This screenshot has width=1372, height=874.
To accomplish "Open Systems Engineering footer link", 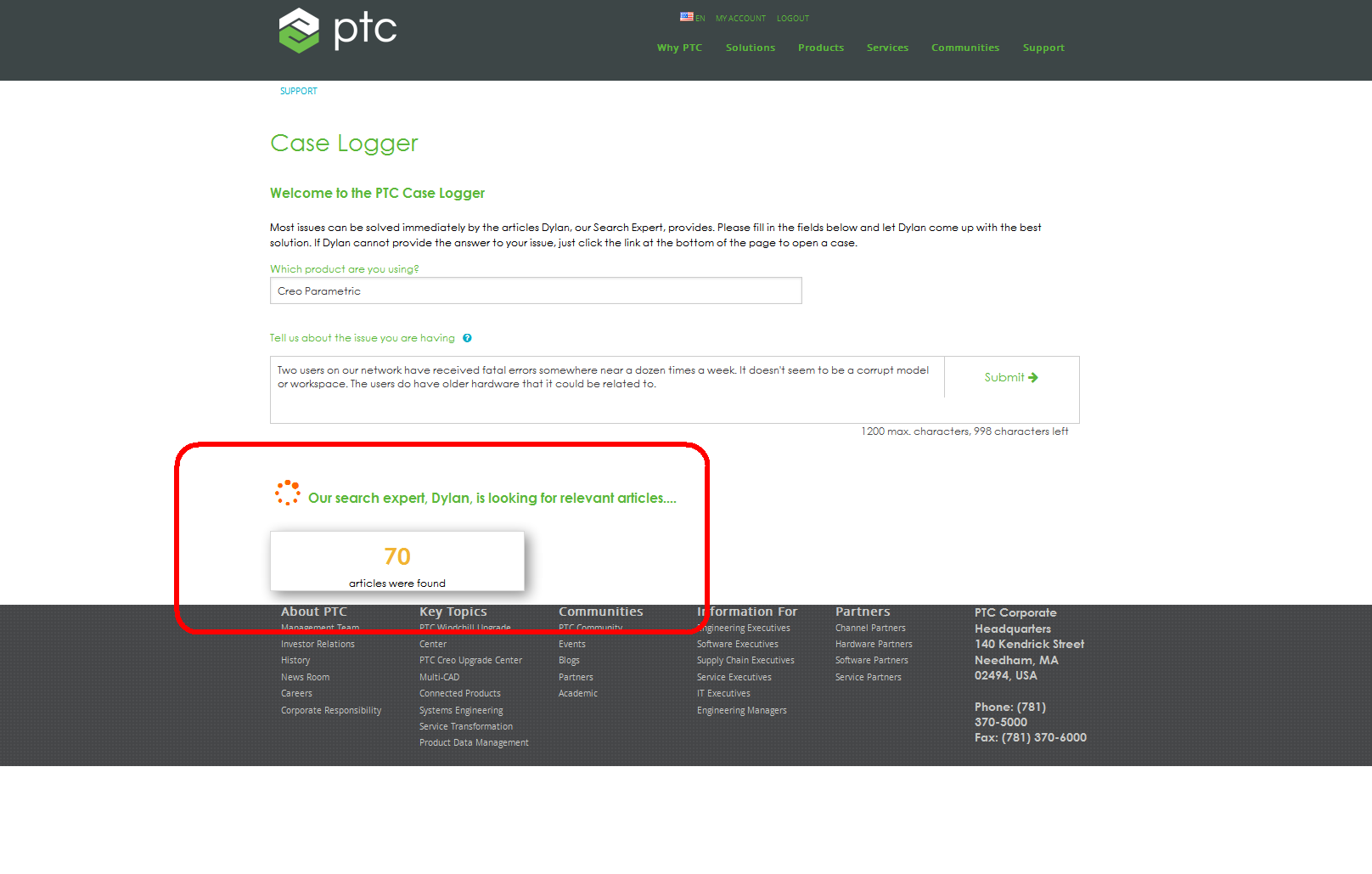I will (461, 710).
